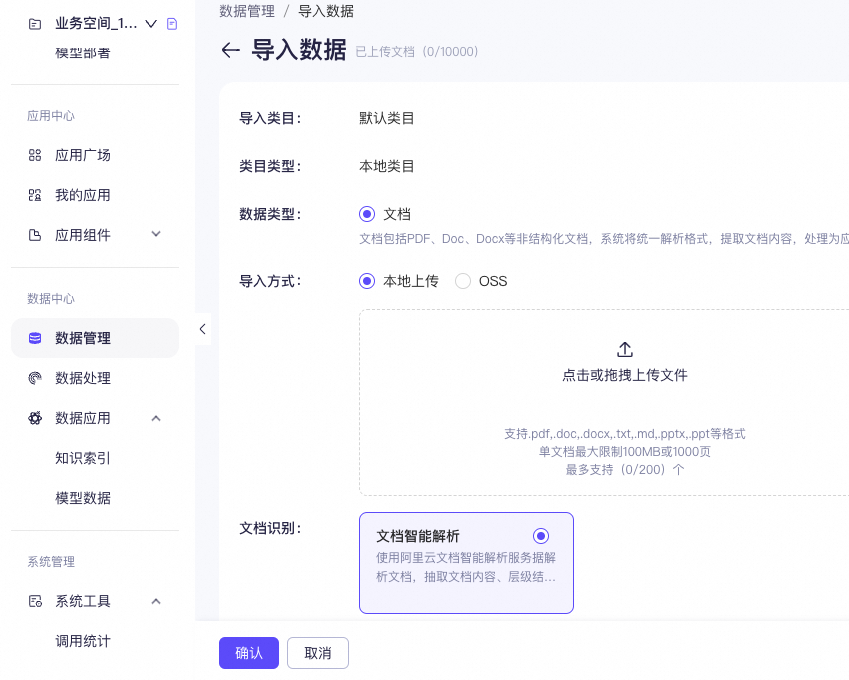The image size is (849, 680).
Task: Click the 取消 cancel button
Action: click(317, 652)
